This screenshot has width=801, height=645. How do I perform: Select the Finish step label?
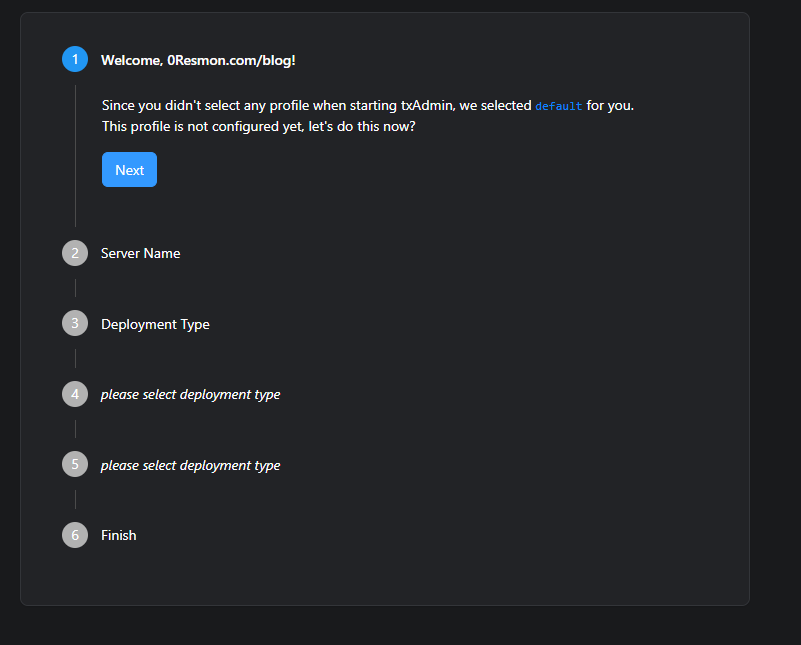pyautogui.click(x=118, y=535)
